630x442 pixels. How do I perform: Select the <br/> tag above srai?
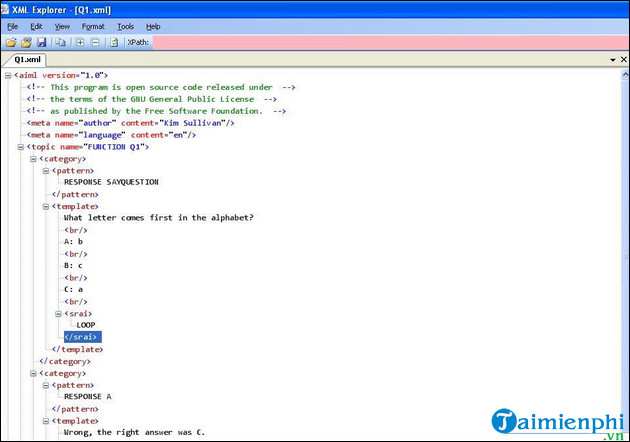tap(76, 302)
